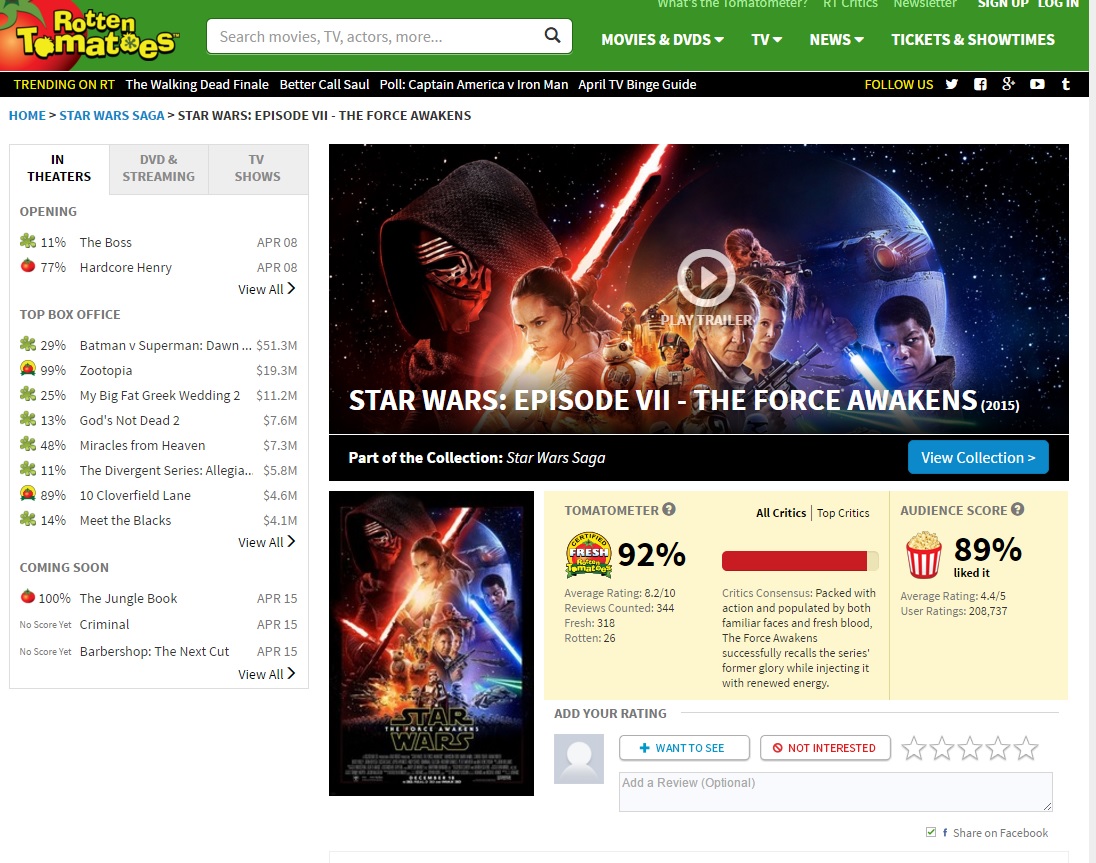Switch to All Critics view
Viewport: 1096px width, 863px height.
(x=781, y=513)
